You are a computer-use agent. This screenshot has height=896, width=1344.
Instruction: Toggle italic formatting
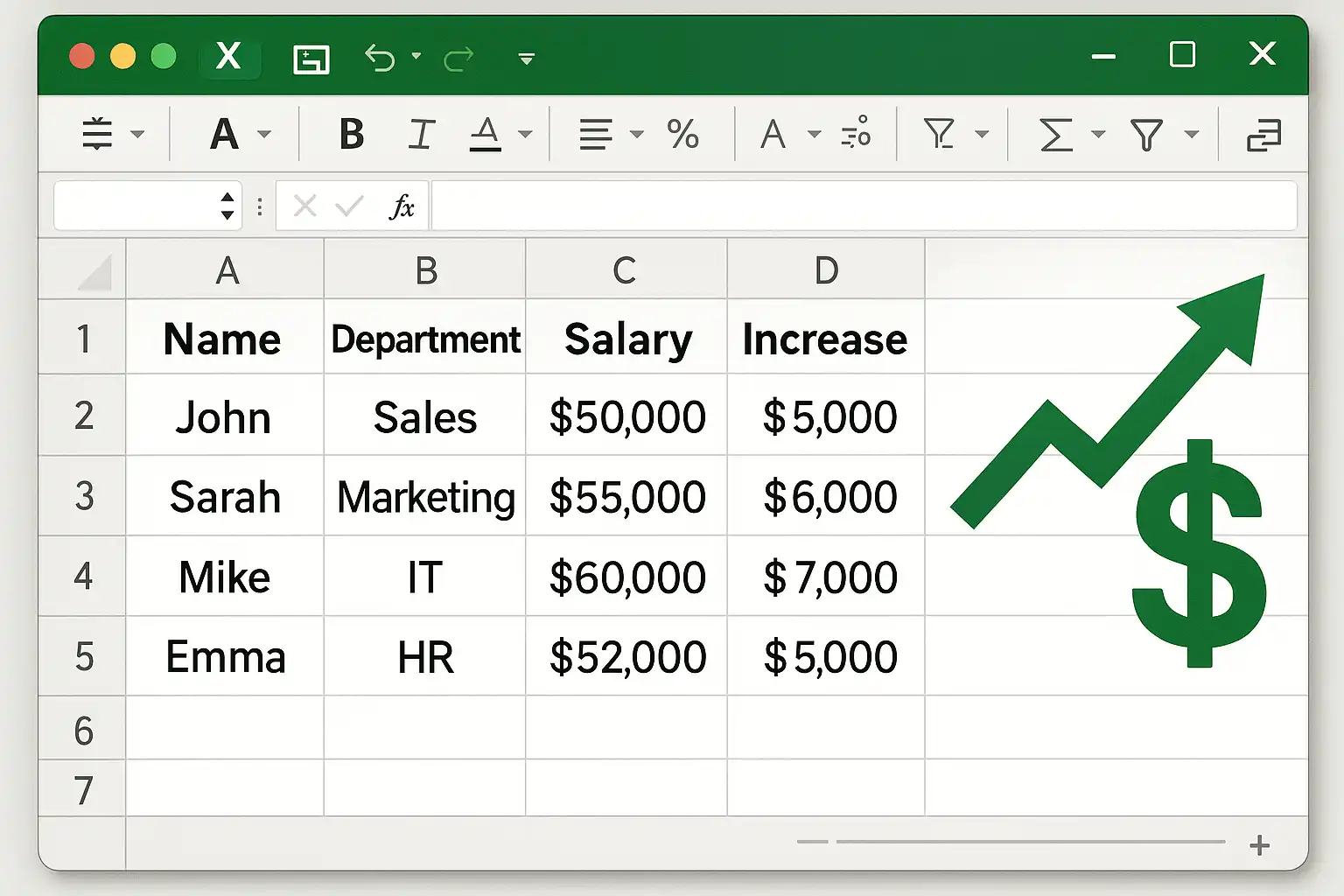click(x=421, y=135)
